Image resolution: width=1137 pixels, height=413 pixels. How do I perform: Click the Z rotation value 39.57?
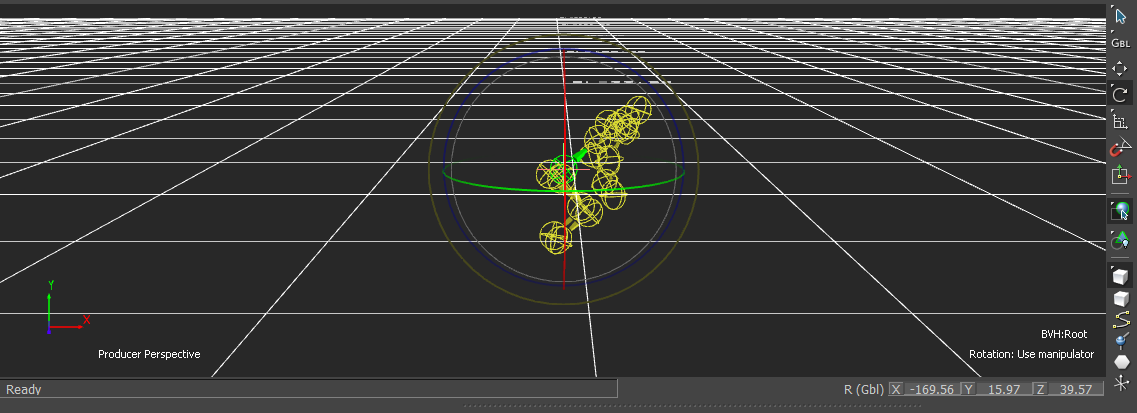[1075, 389]
